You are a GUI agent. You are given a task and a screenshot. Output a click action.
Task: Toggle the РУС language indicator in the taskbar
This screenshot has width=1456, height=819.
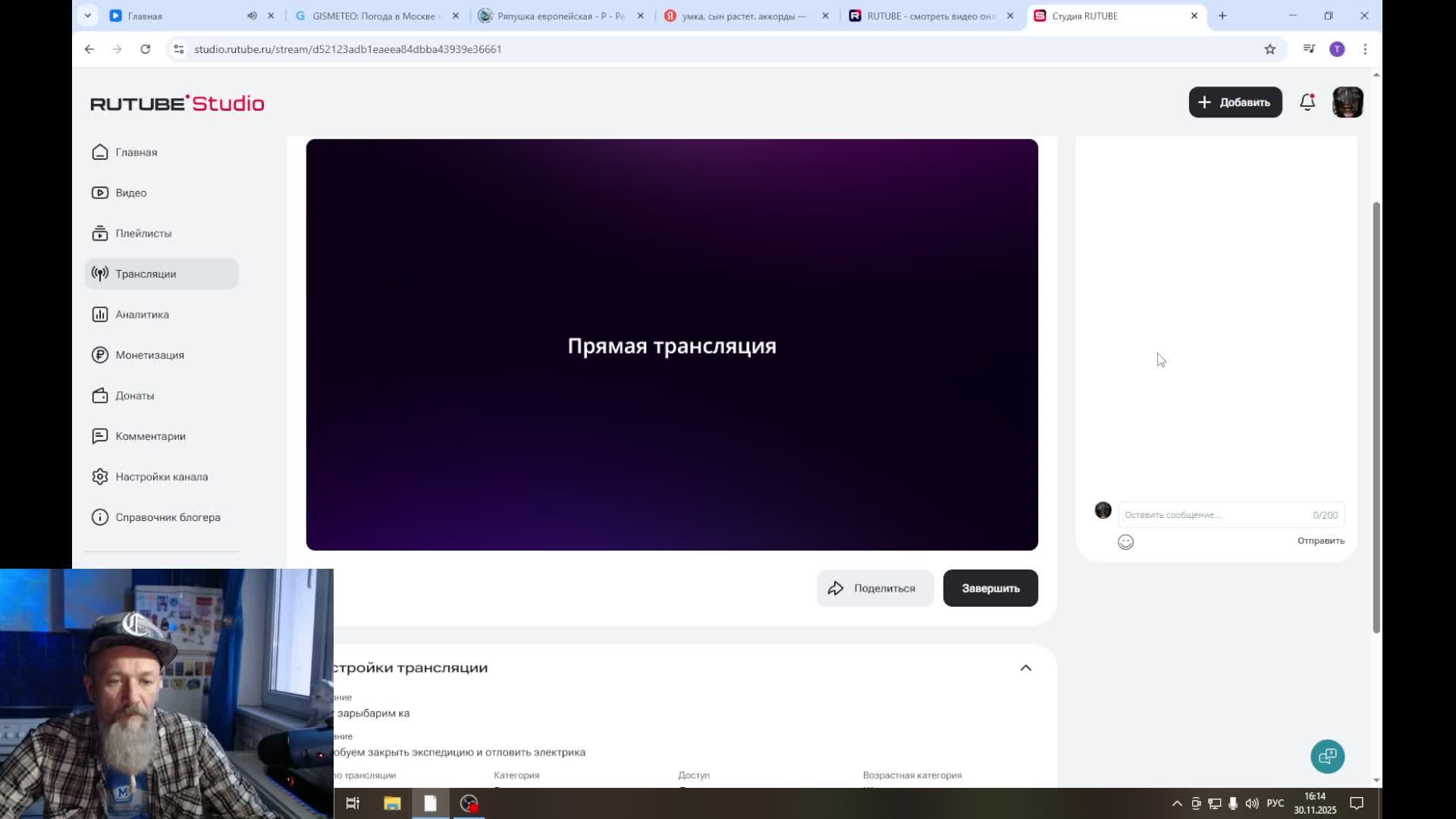(1276, 803)
